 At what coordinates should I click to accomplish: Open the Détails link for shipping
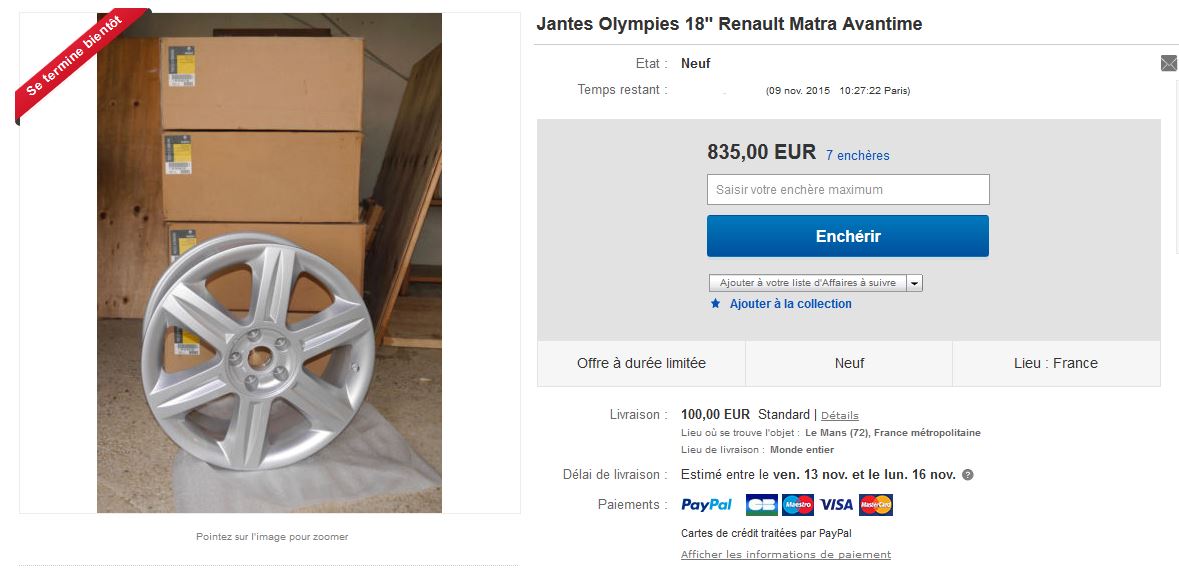click(x=840, y=415)
